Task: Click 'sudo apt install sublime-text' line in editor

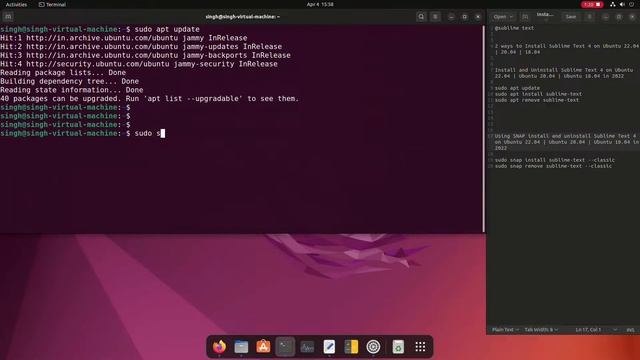Action: tap(538, 94)
